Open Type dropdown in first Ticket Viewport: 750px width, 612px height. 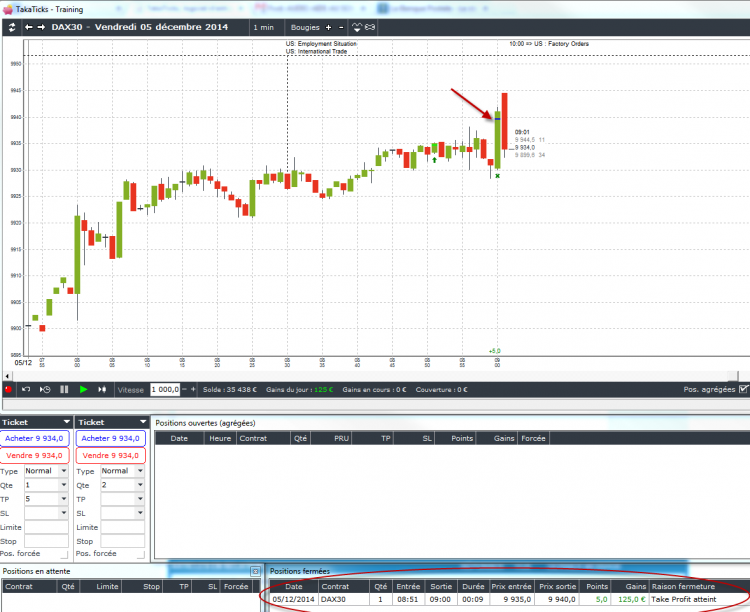click(x=64, y=471)
